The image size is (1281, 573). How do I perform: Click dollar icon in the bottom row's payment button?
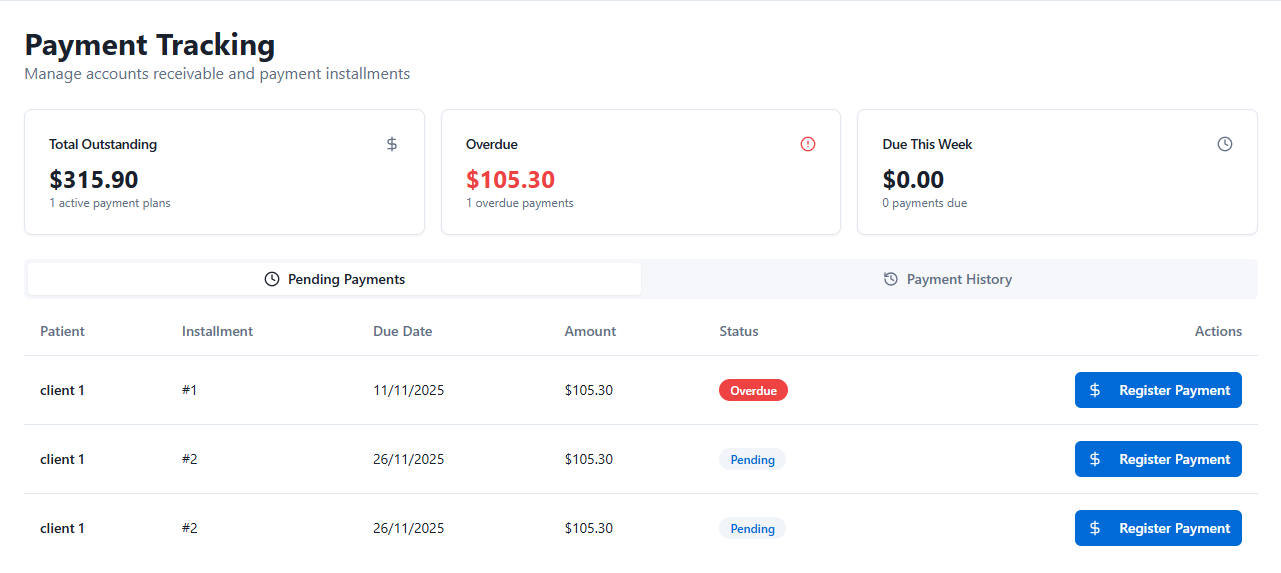1095,528
